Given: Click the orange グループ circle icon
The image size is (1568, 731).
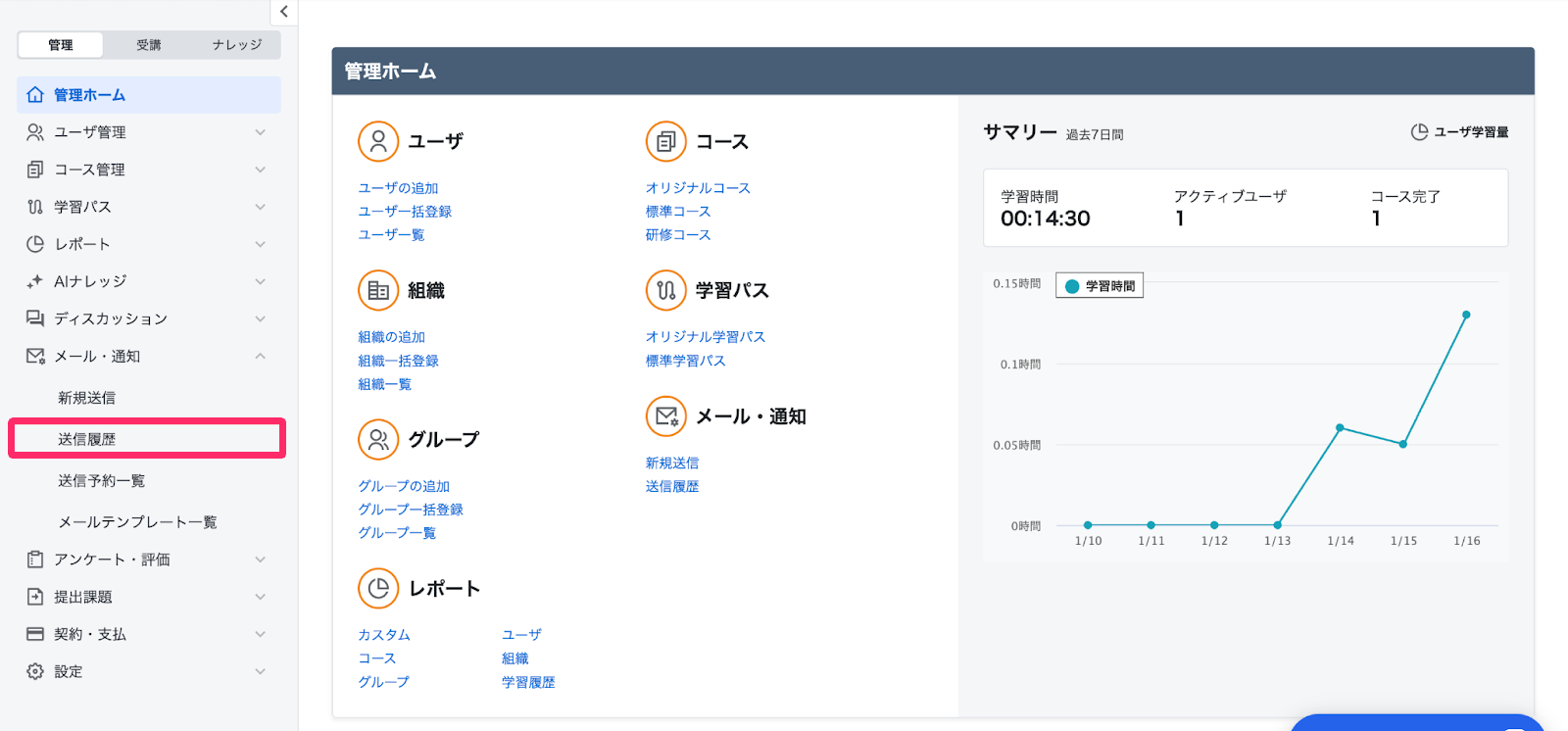Looking at the screenshot, I should click(378, 439).
